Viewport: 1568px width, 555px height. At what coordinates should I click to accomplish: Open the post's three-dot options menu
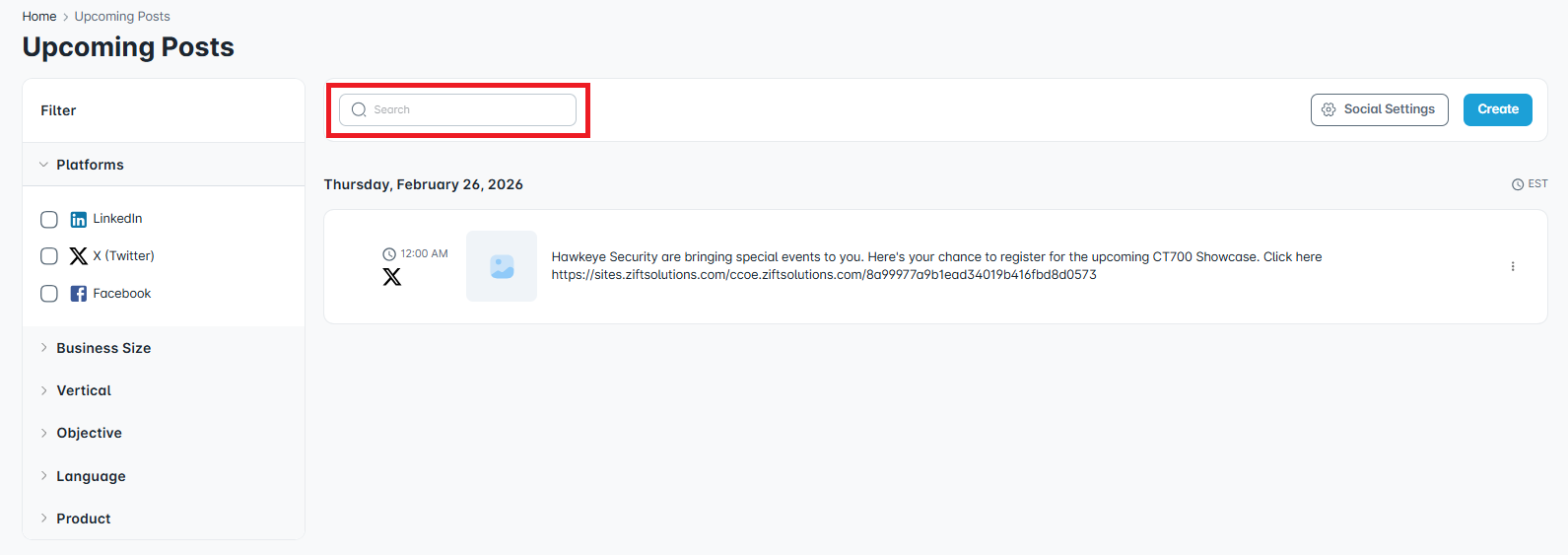point(1513,266)
